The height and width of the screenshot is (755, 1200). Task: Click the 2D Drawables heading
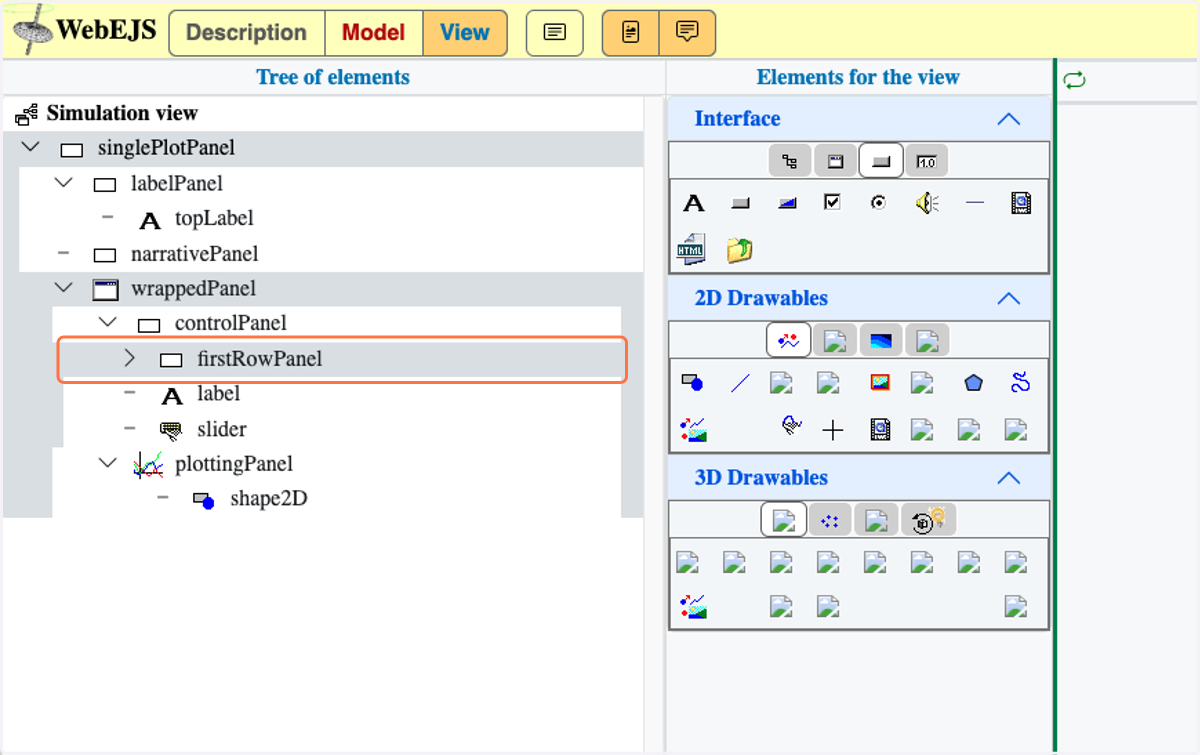pyautogui.click(x=761, y=298)
